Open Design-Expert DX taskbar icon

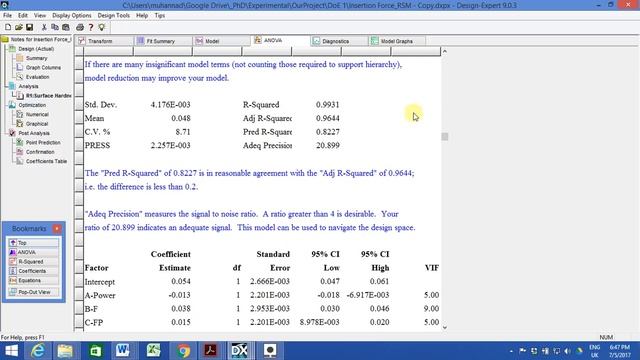(x=239, y=351)
